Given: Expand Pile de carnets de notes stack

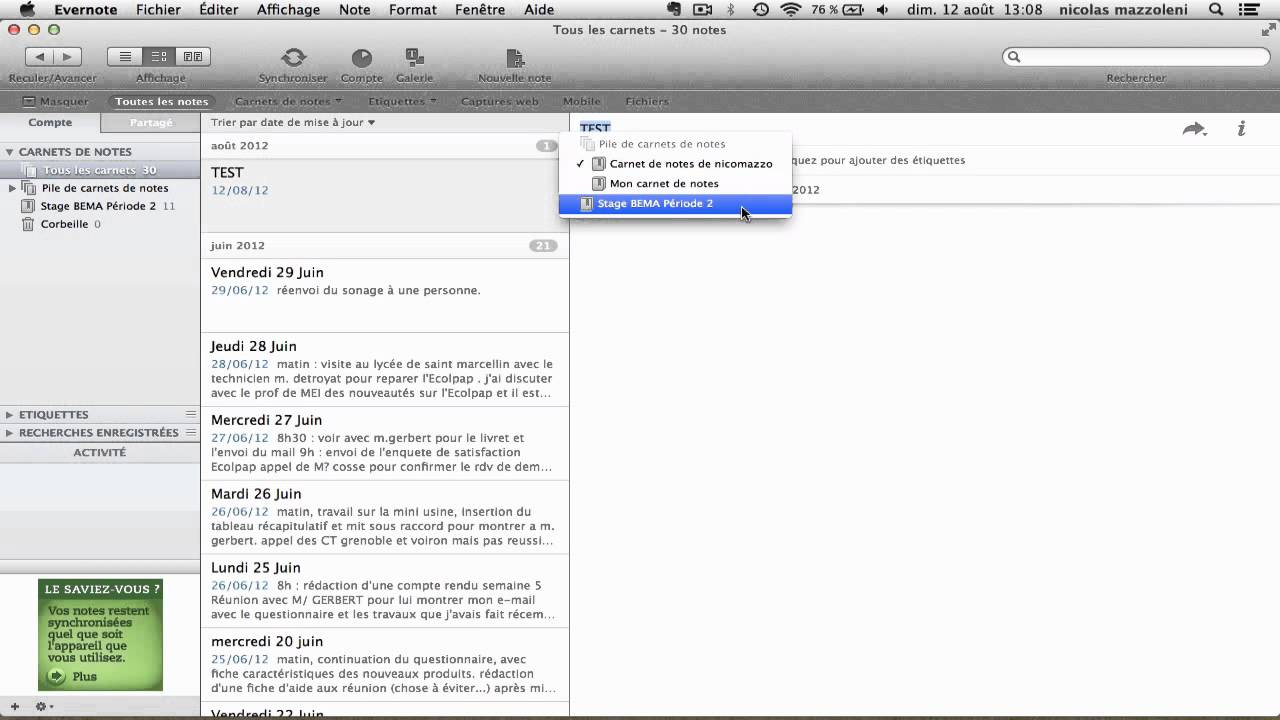Looking at the screenshot, I should 12,188.
